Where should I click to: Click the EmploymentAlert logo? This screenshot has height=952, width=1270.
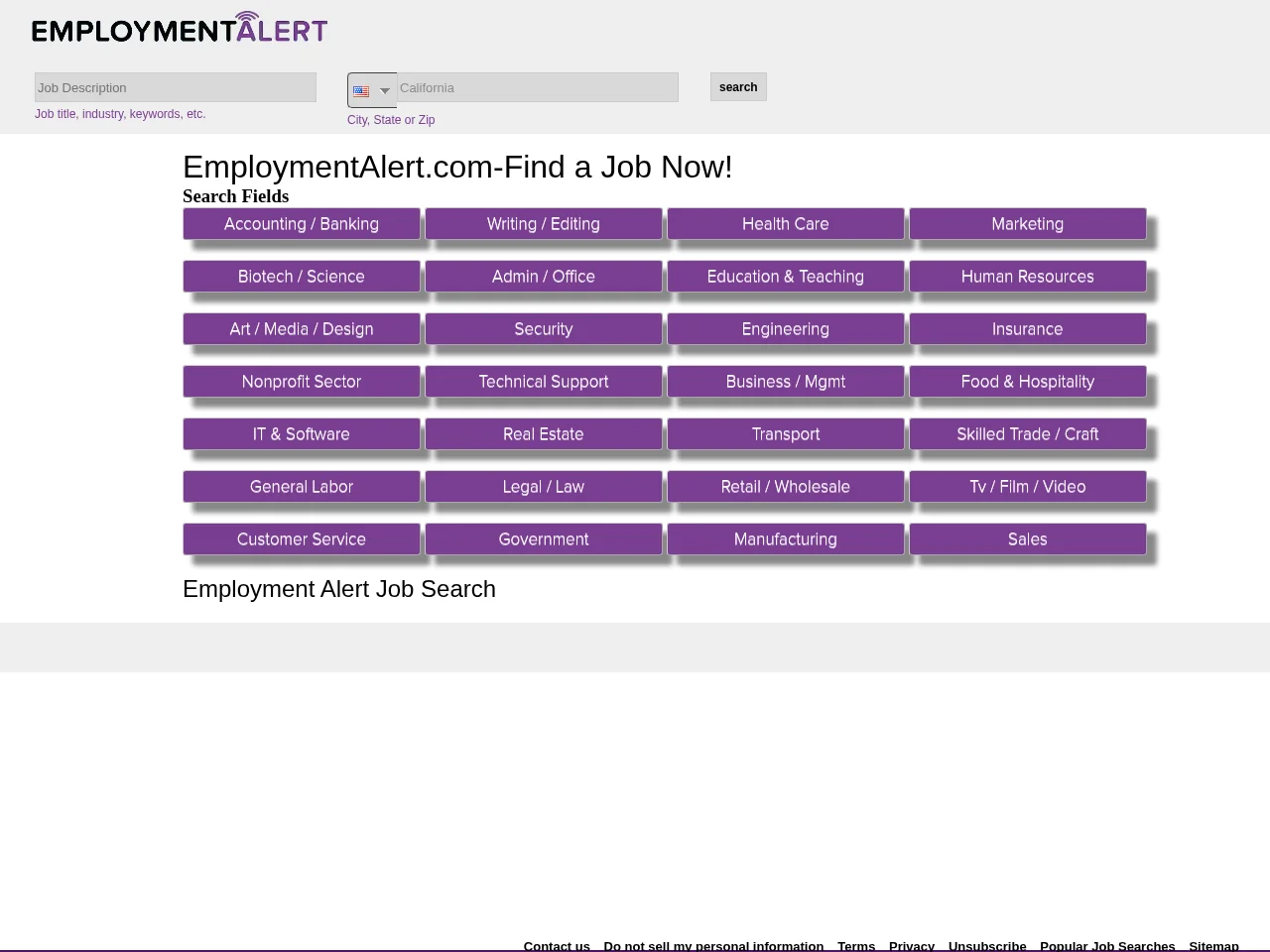[x=180, y=28]
